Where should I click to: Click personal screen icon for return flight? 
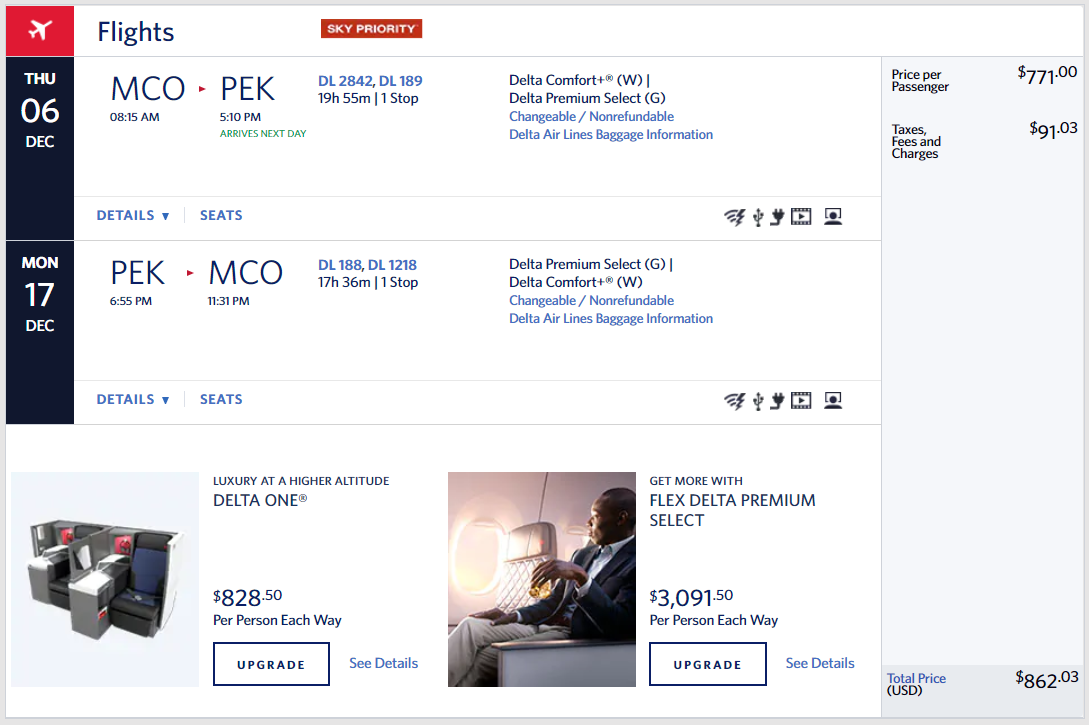(x=832, y=401)
